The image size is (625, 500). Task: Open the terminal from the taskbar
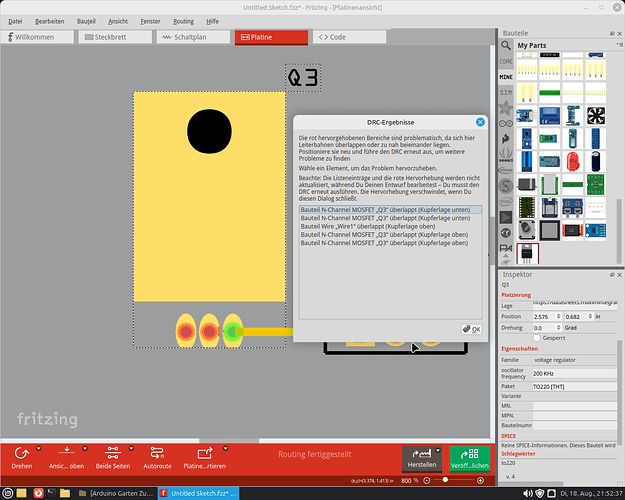[51, 493]
